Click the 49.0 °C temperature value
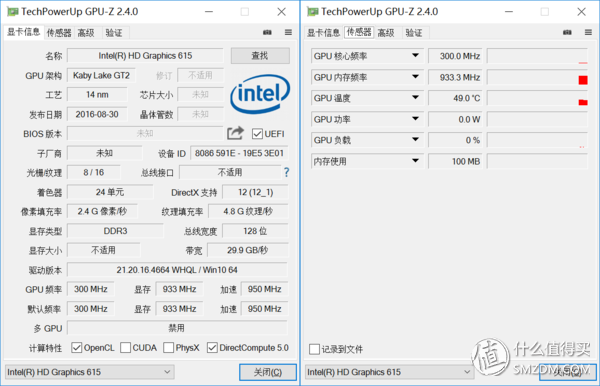The width and height of the screenshot is (600, 386). tap(455, 98)
